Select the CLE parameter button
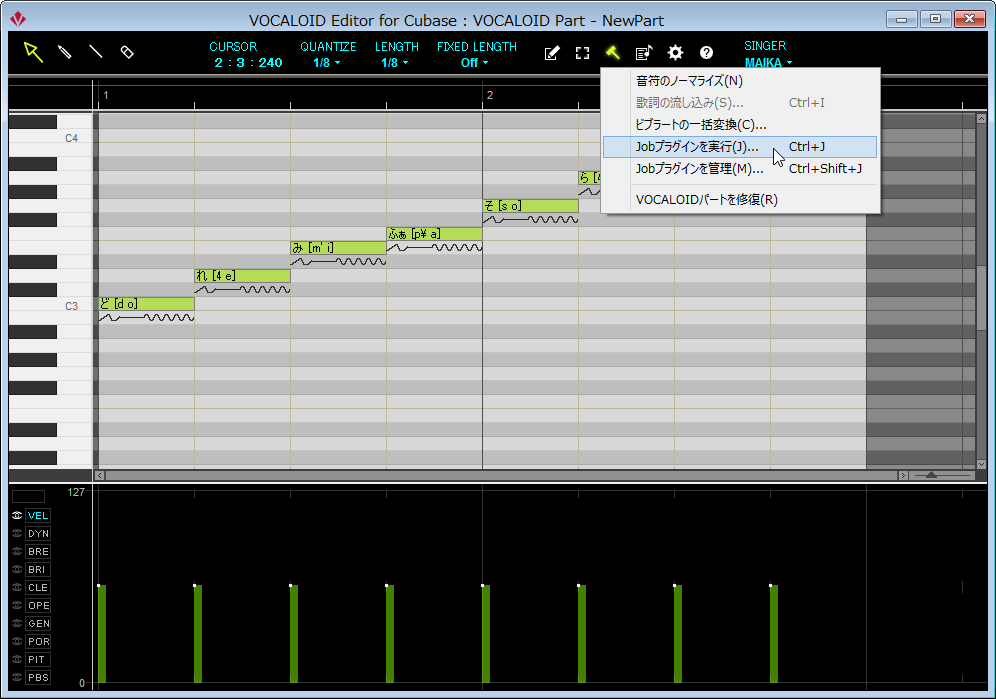 coord(38,587)
